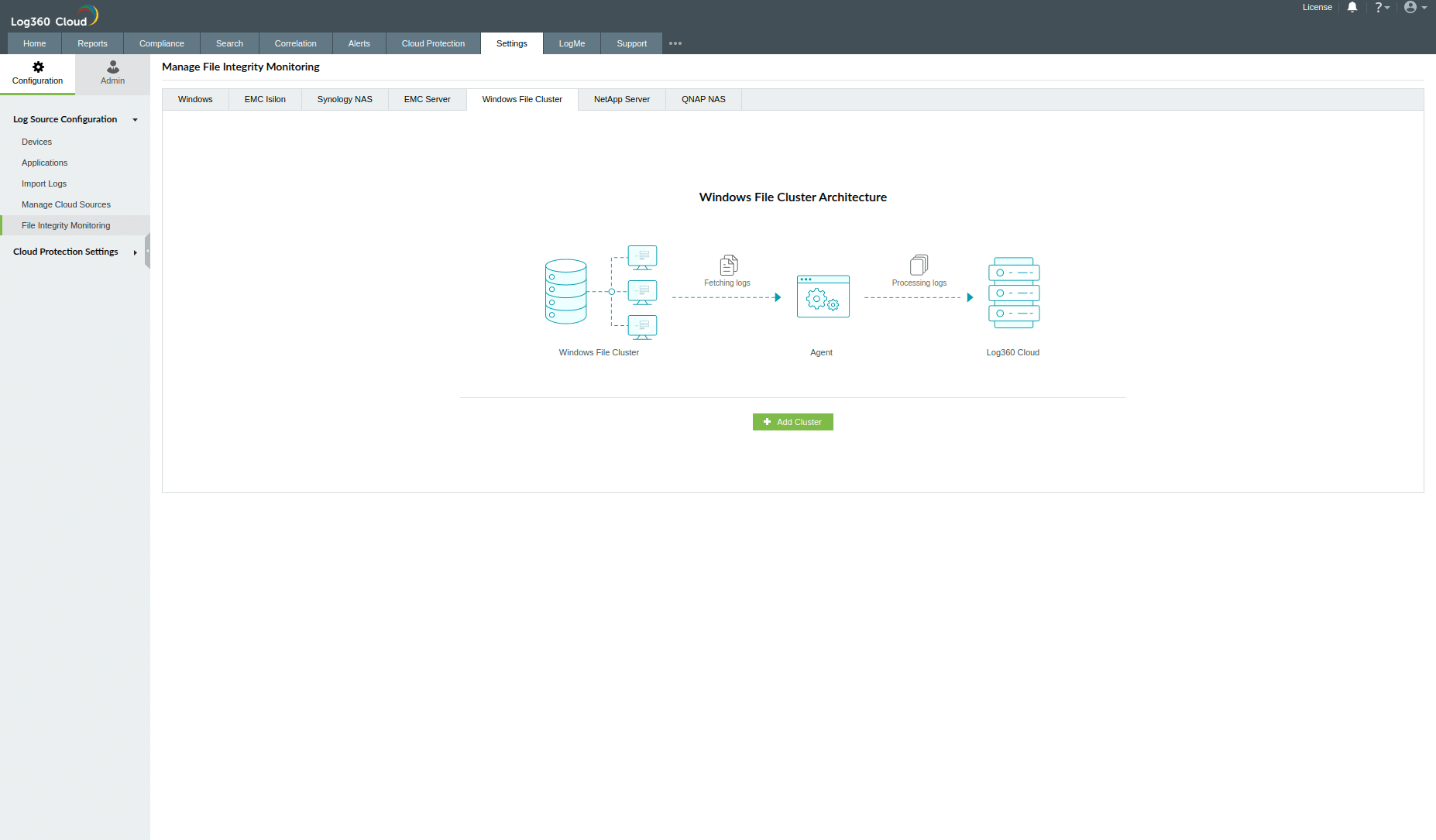Open Manage Cloud Sources page

66,204
